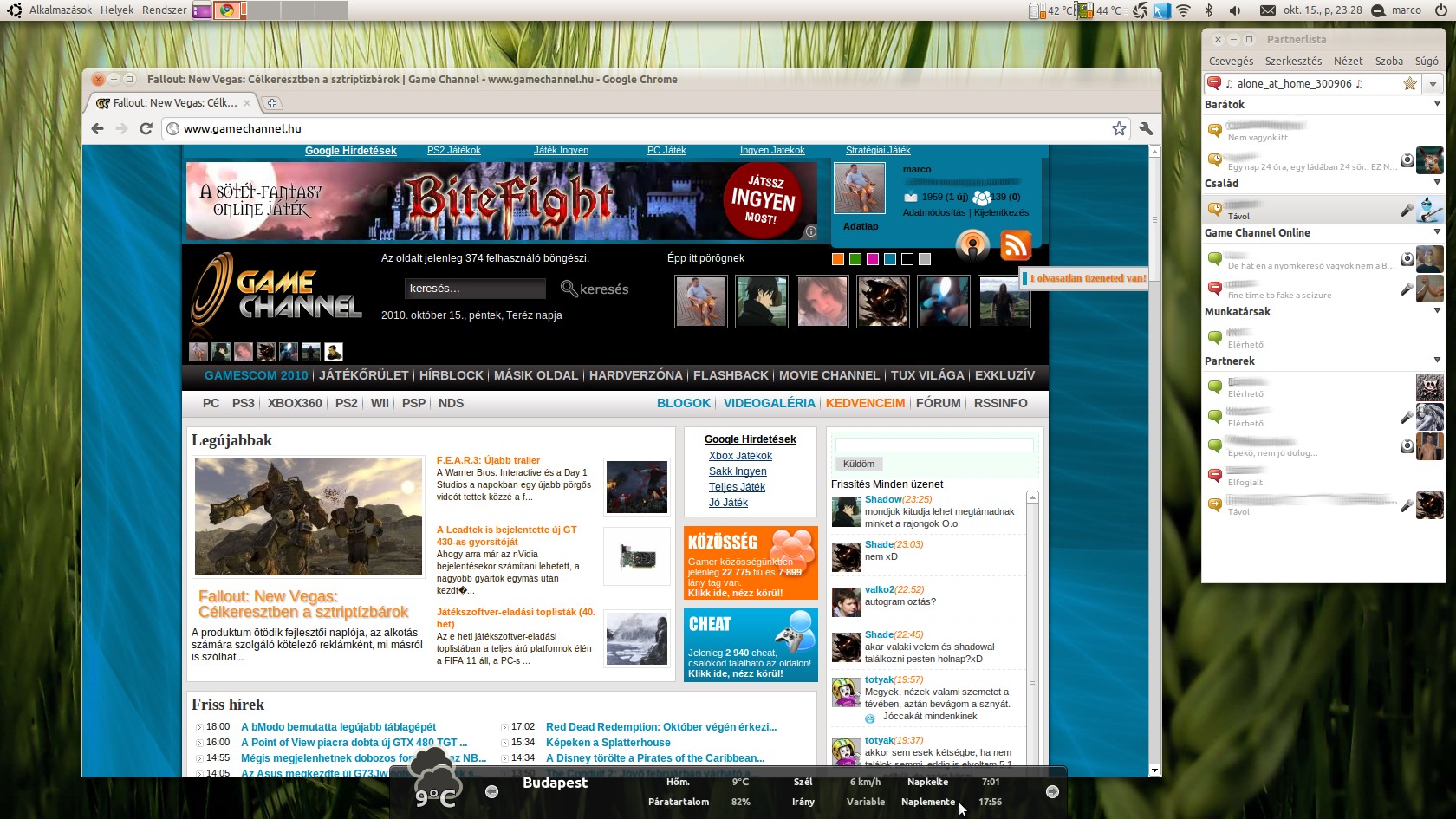
Task: Click inside the keresés search field
Action: [475, 288]
